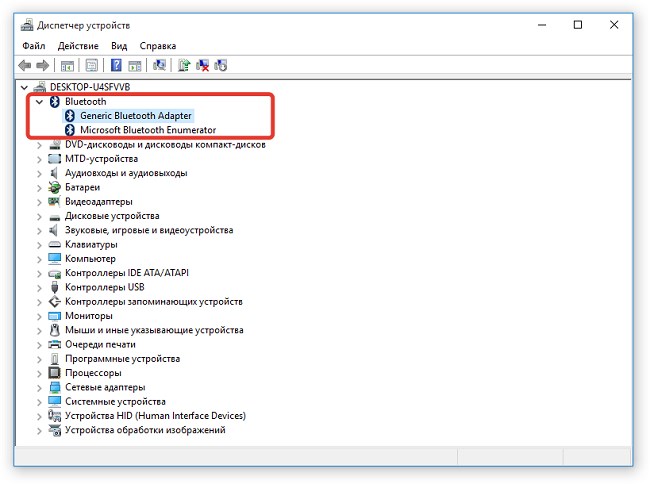Collapse the Bluetooth category
The width and height of the screenshot is (650, 484).
(39, 102)
